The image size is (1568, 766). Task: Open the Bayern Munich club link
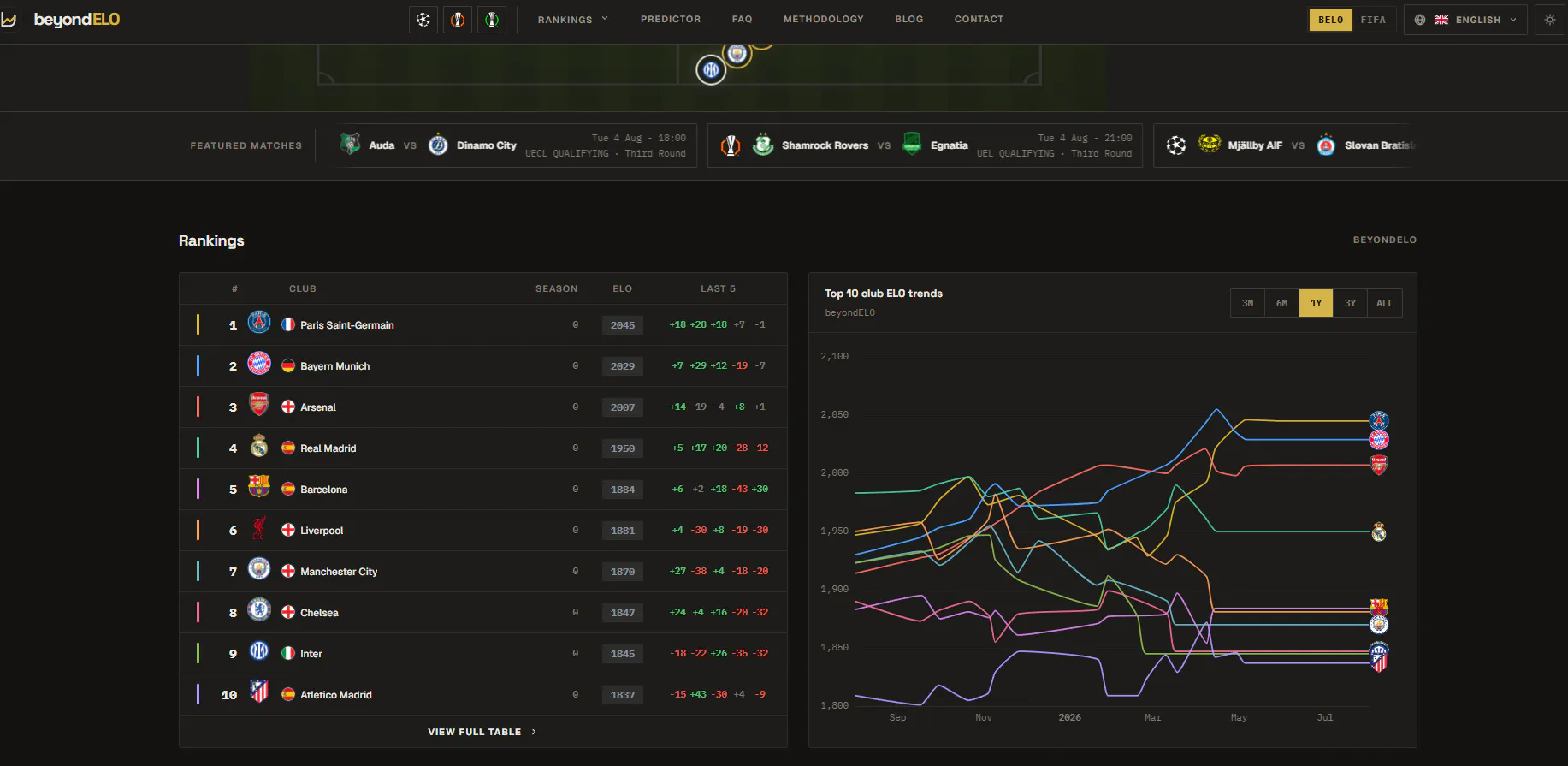pos(335,366)
